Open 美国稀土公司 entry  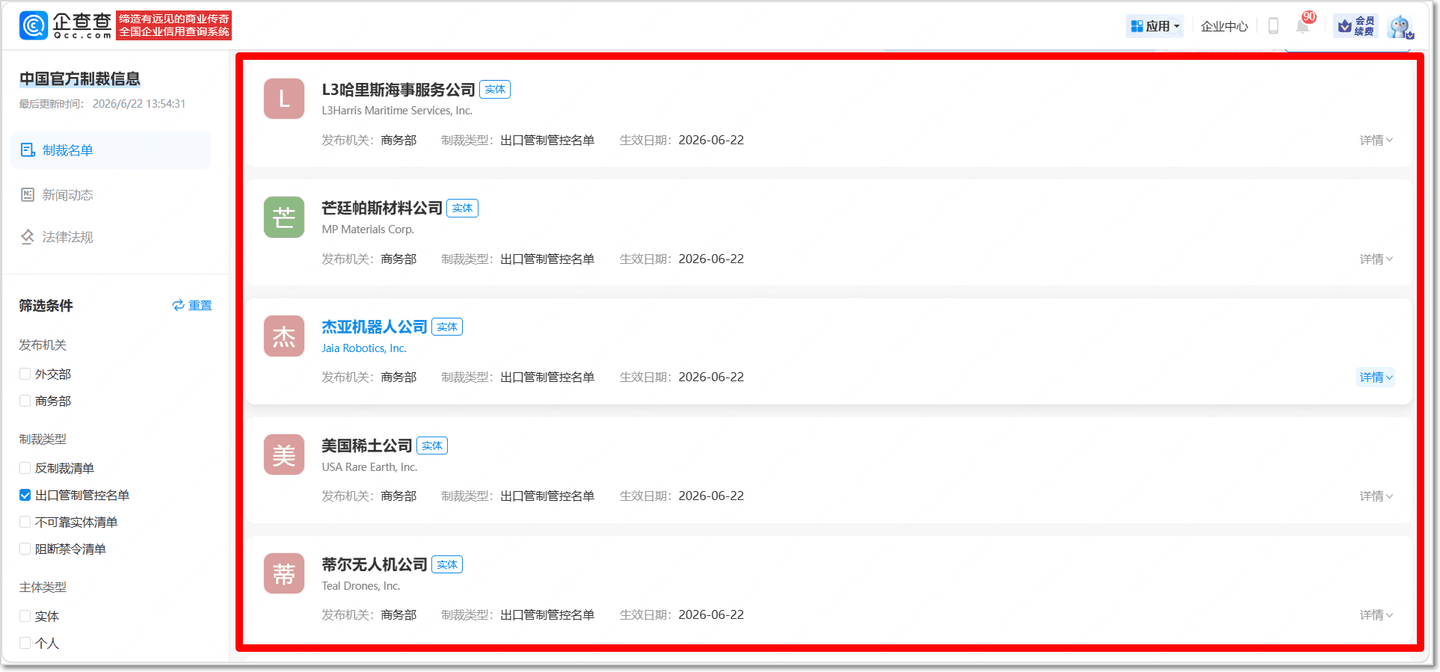click(x=367, y=446)
